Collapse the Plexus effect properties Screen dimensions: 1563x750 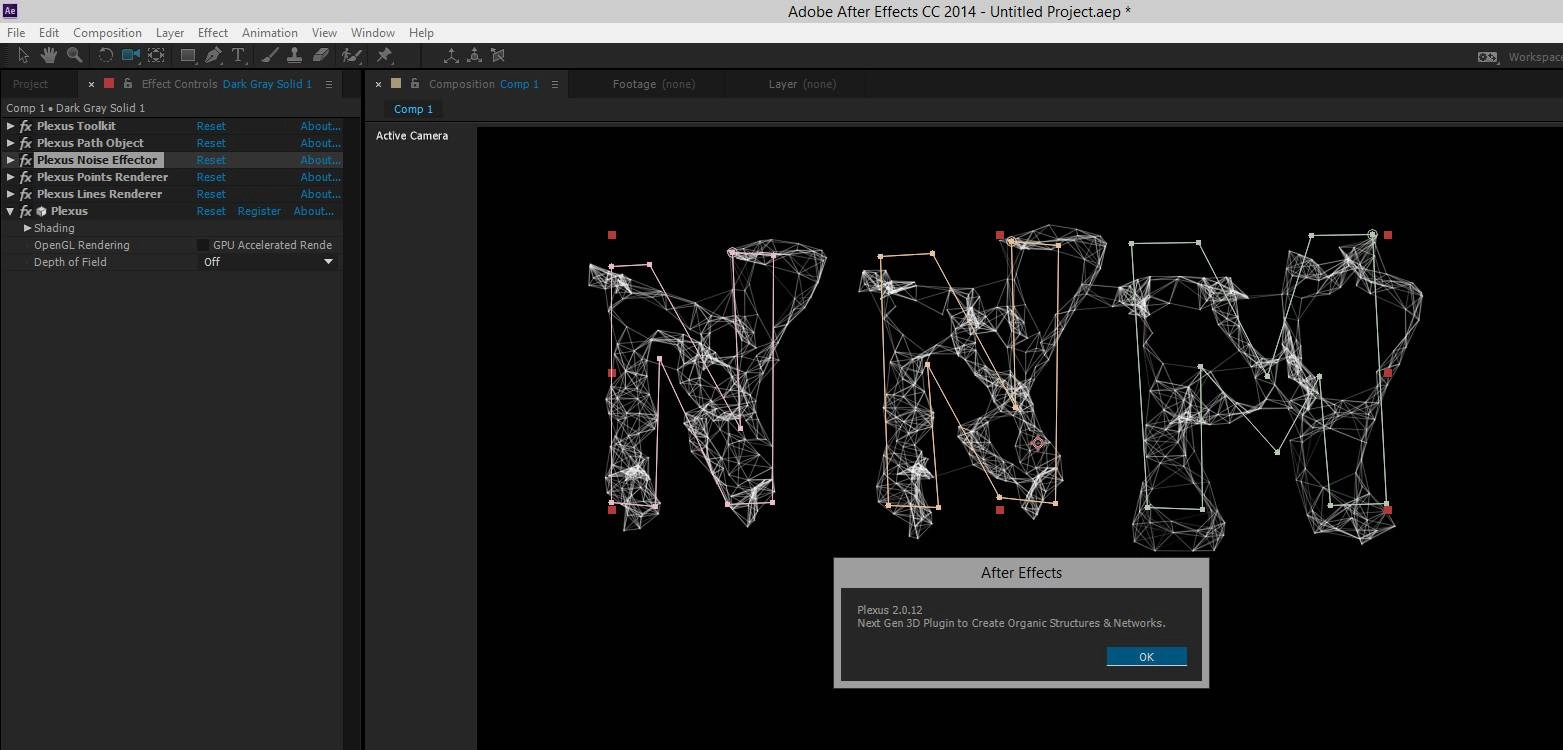tap(10, 211)
